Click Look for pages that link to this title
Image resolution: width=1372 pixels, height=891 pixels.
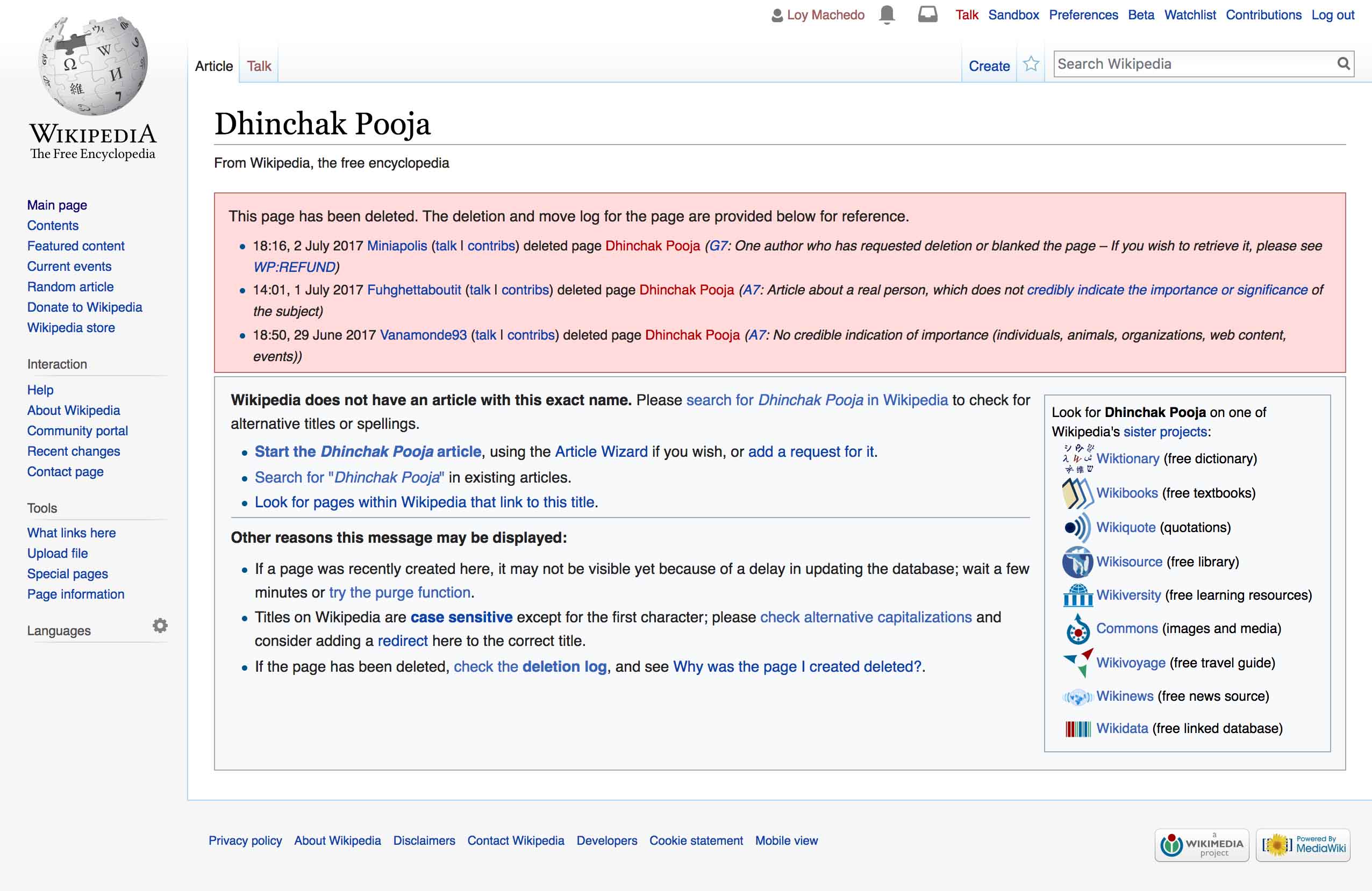click(426, 502)
